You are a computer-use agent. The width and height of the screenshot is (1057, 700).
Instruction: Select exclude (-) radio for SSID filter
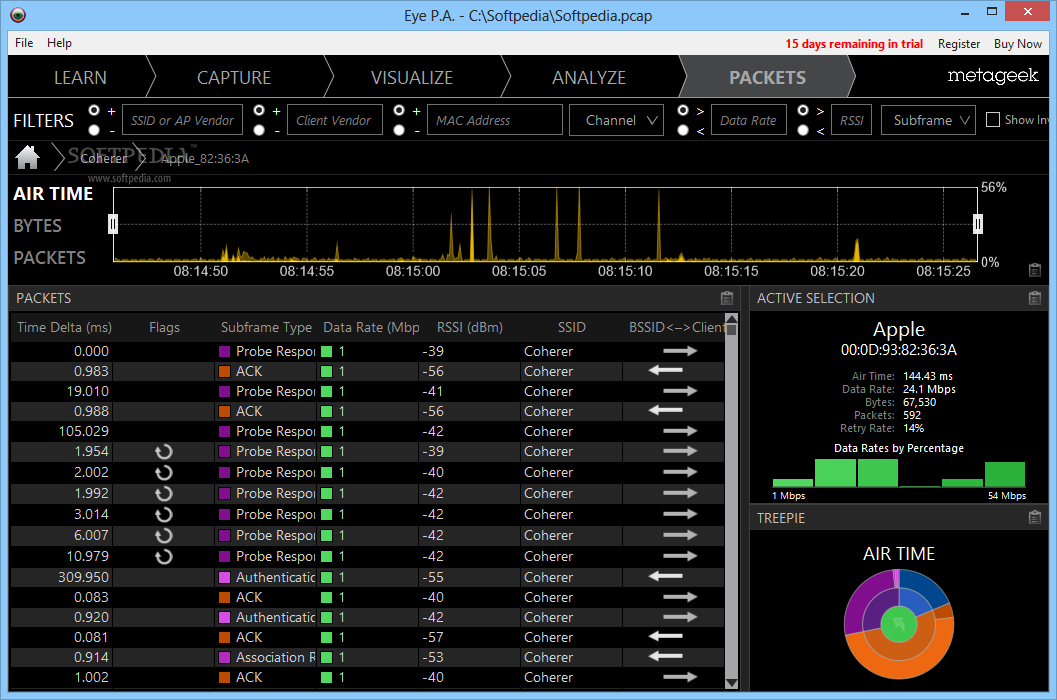94,129
